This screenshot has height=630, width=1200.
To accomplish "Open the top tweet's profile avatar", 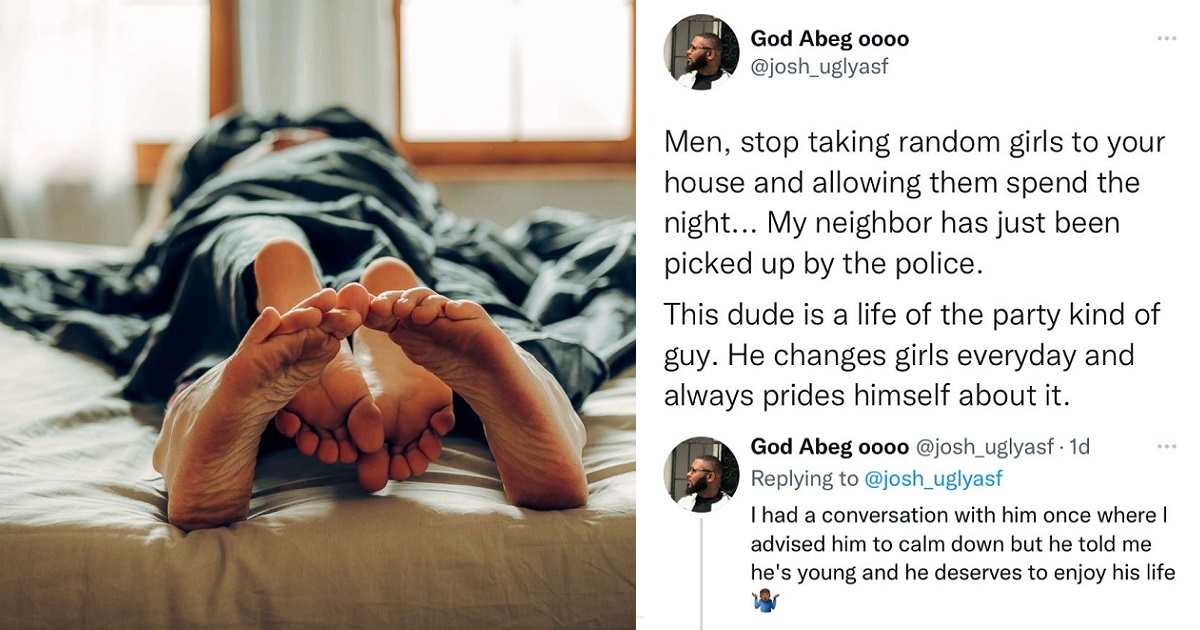I will pos(702,53).
